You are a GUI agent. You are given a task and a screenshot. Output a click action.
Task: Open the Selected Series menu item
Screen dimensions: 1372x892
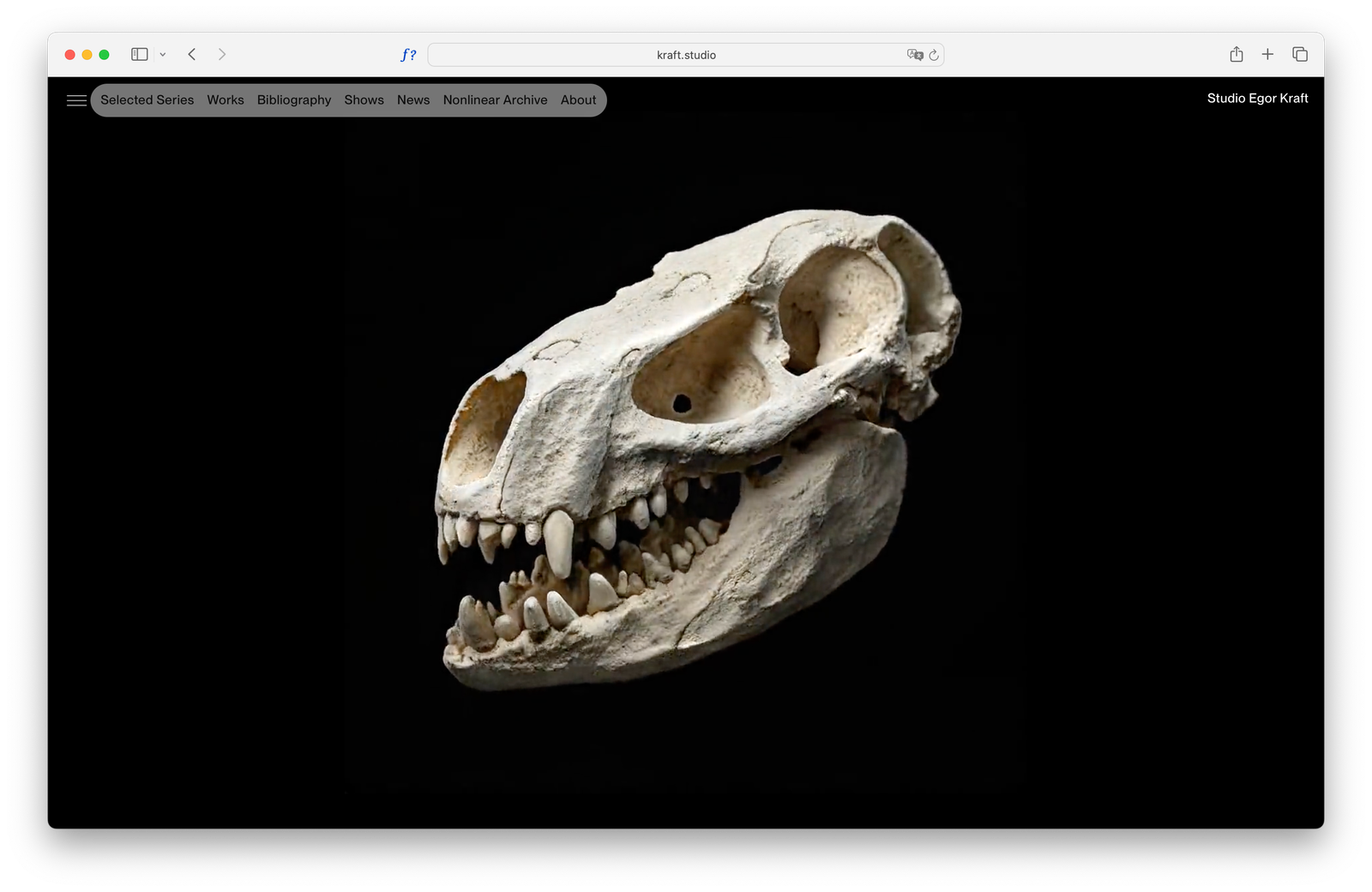tap(147, 100)
